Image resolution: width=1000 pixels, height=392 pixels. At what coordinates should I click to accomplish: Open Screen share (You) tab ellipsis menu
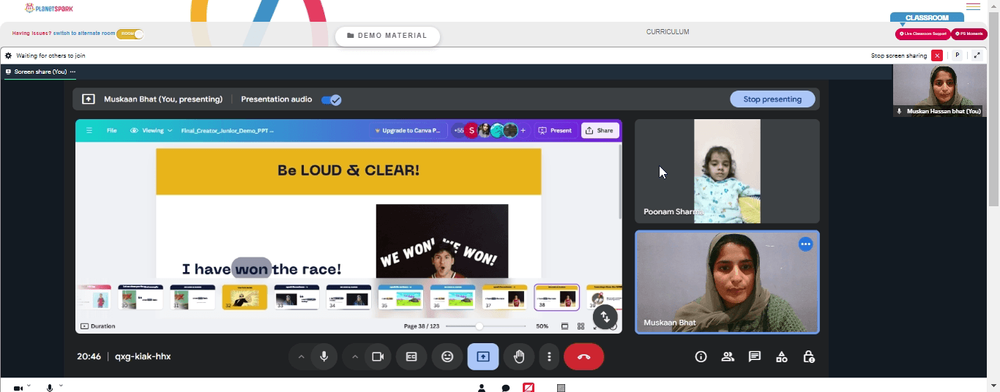[x=73, y=72]
